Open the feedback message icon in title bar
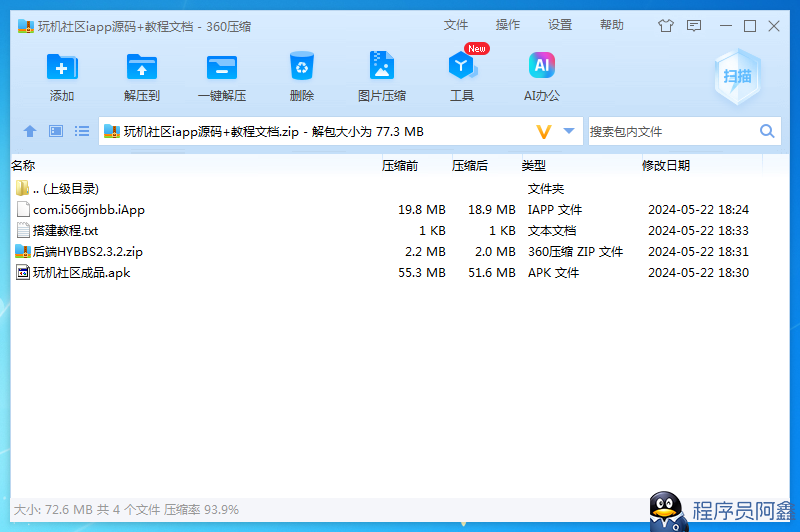Viewport: 800px width, 532px height. 694,26
